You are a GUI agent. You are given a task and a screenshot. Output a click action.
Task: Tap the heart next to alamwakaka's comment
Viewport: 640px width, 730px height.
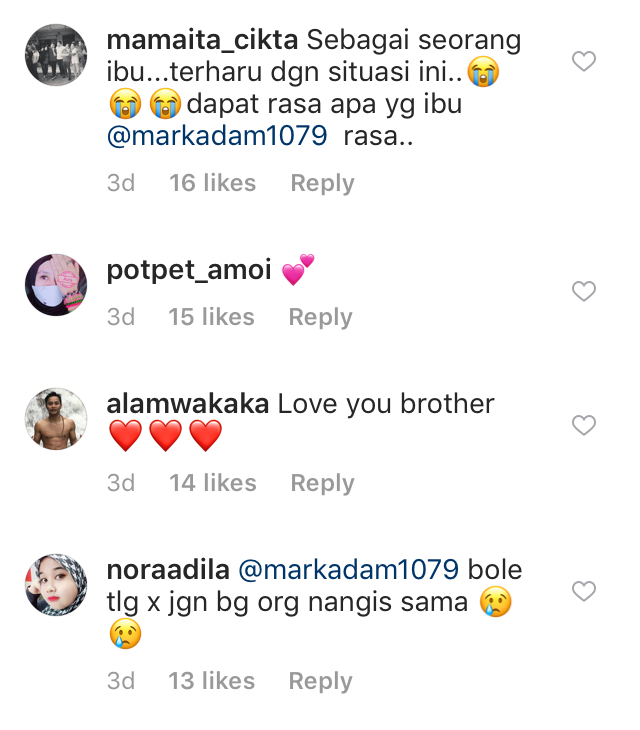click(584, 425)
